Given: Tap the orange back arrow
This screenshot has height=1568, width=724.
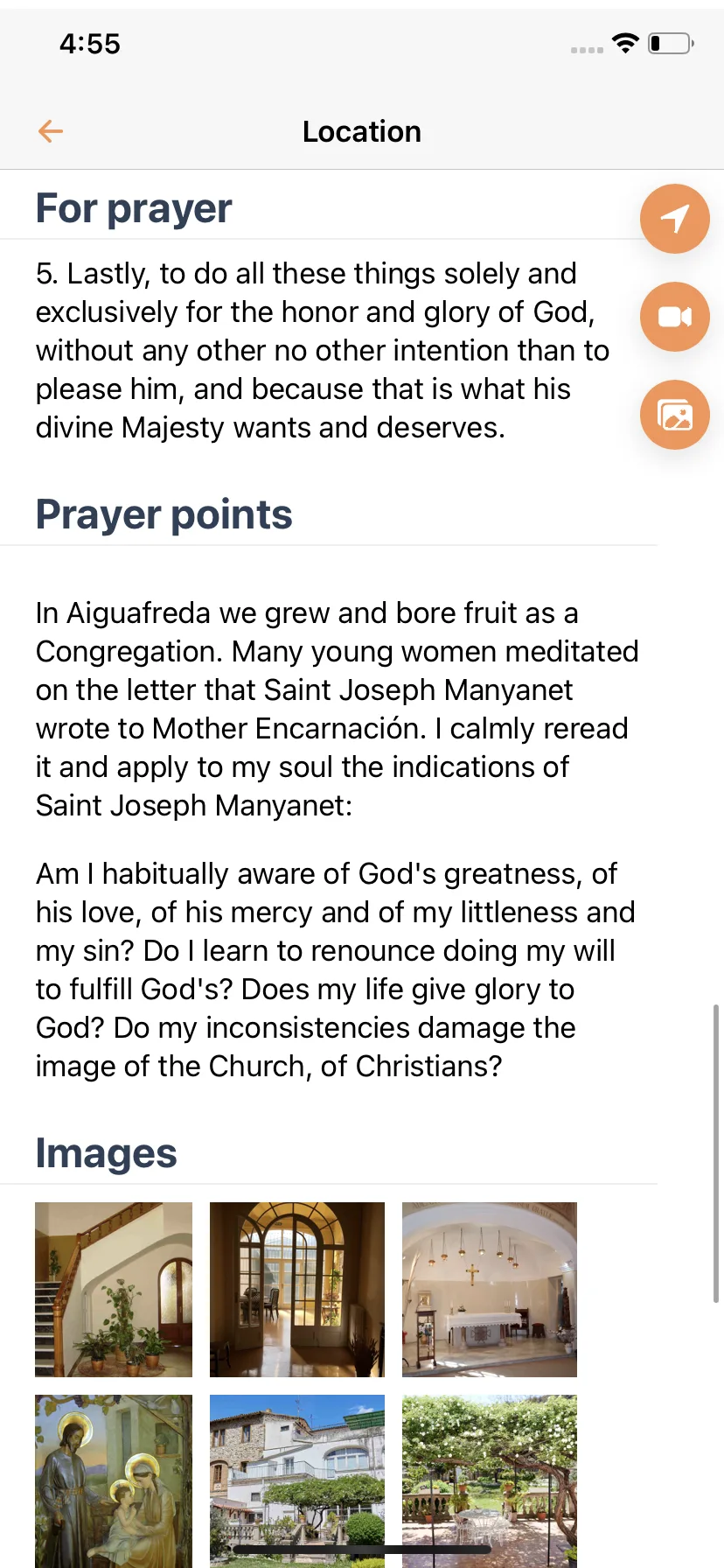Looking at the screenshot, I should 51,131.
